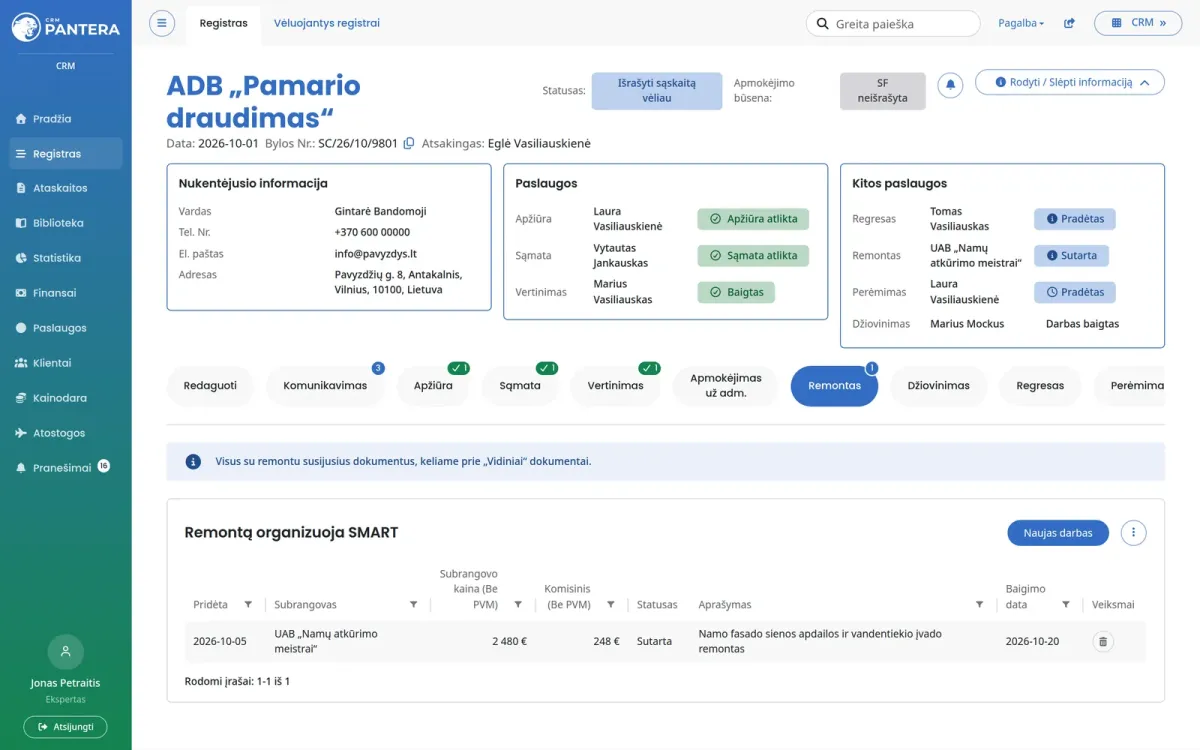1200x750 pixels.
Task: Click the hamburger menu icon
Action: (162, 23)
